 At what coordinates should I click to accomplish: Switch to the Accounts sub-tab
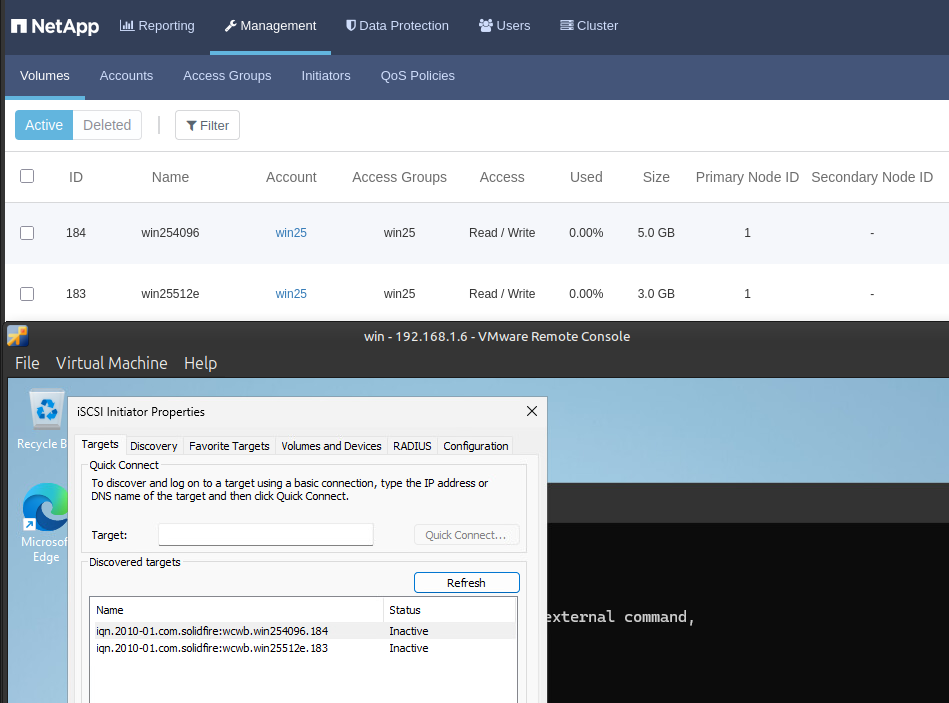(x=126, y=76)
